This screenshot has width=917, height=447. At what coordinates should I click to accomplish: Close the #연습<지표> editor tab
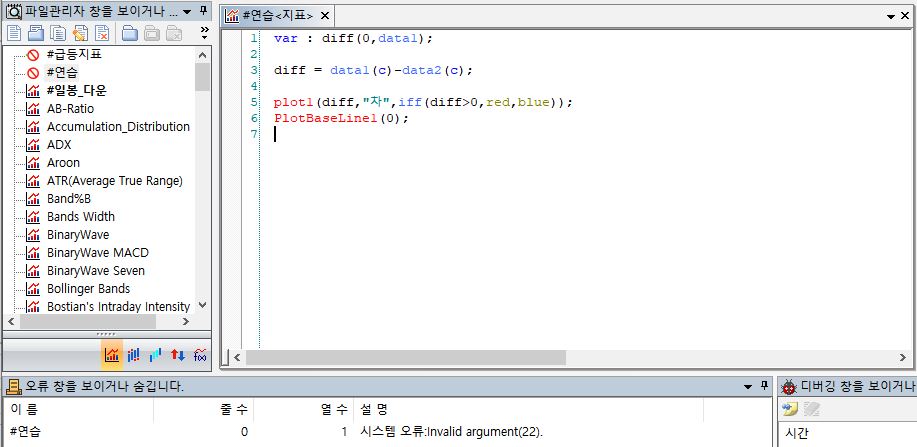pos(324,16)
